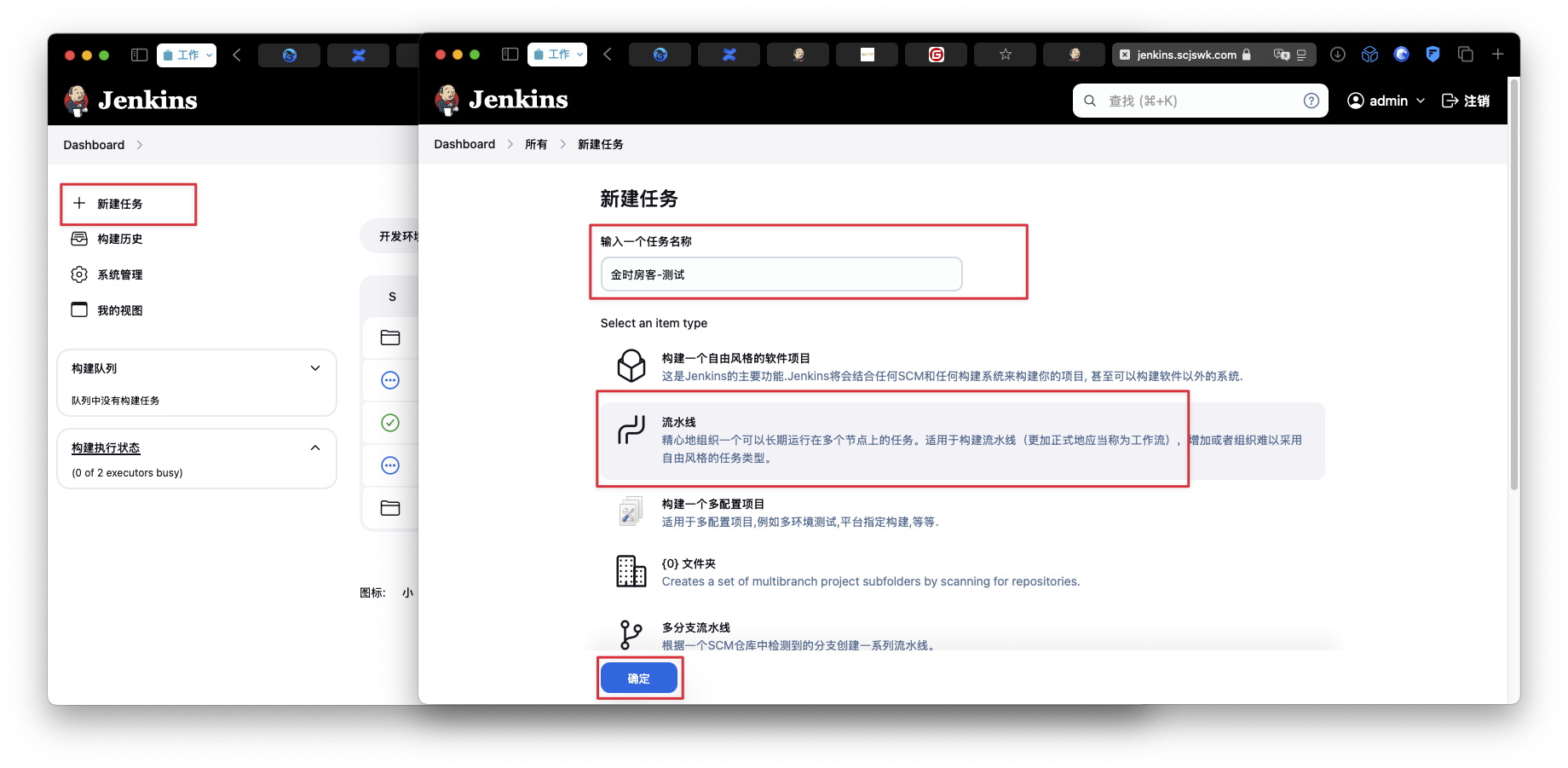This screenshot has width=1568, height=768.
Task: Click Dashboard breadcrumb in the back window
Action: tap(94, 145)
